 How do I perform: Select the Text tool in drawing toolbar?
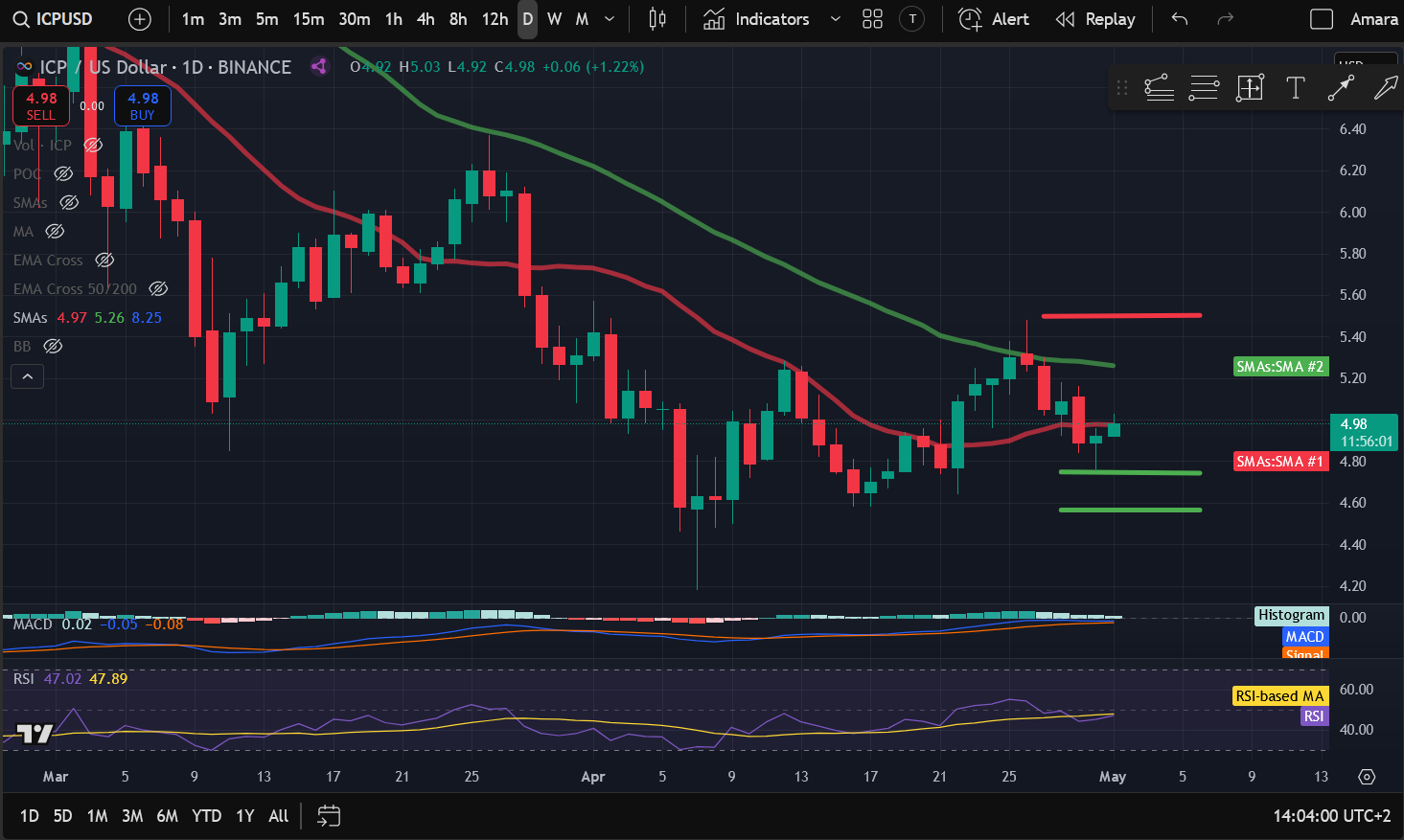click(x=1296, y=87)
